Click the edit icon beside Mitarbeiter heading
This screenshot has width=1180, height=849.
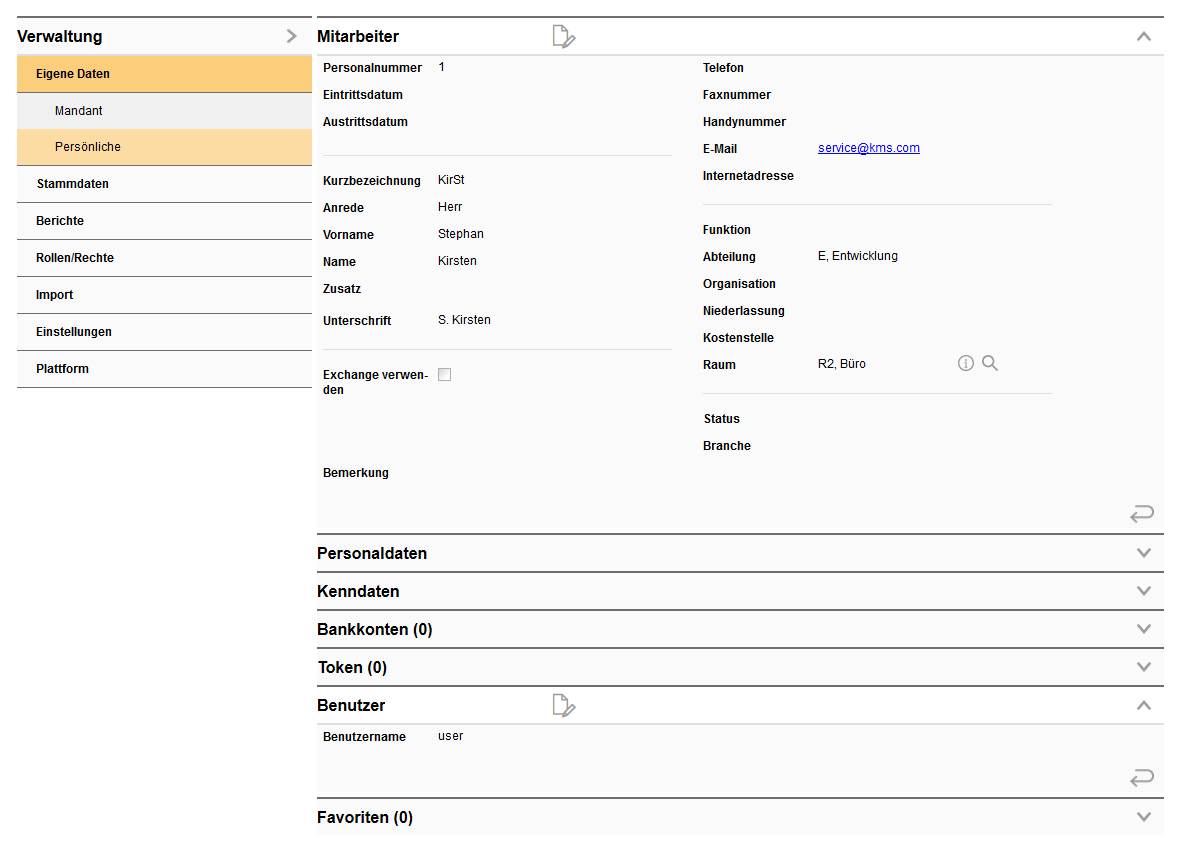[564, 37]
